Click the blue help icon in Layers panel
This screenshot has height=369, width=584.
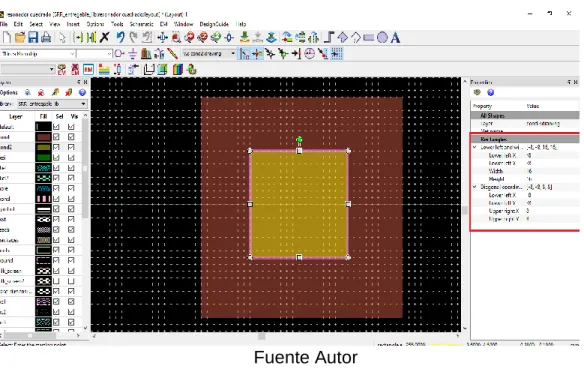point(82,92)
